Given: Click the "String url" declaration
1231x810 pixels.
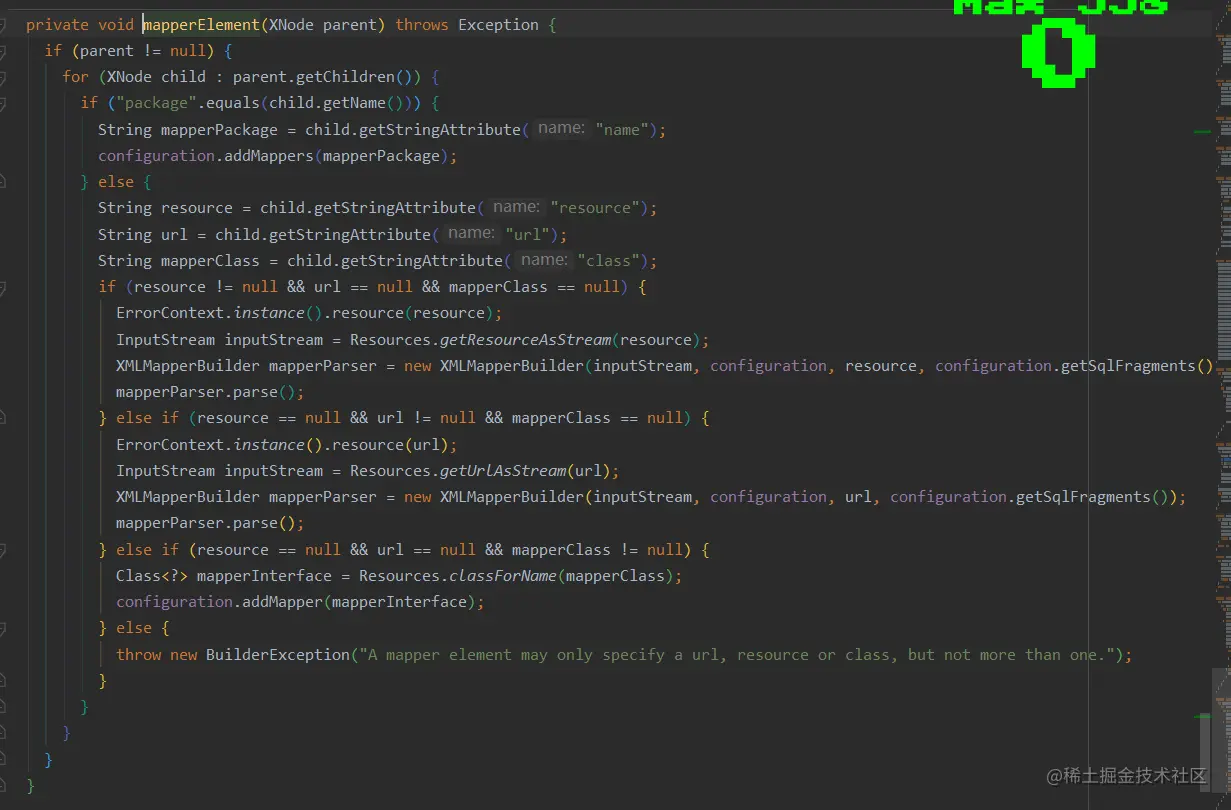Looking at the screenshot, I should [x=143, y=234].
